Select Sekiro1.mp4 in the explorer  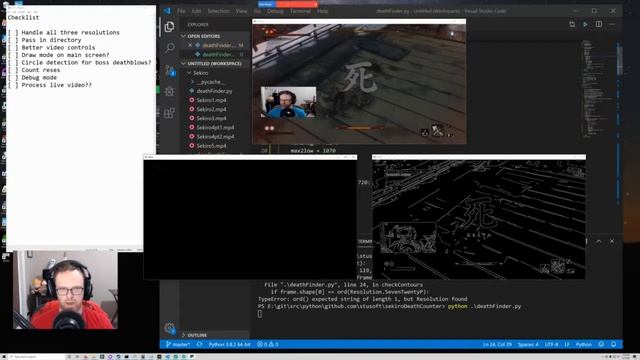click(x=211, y=100)
